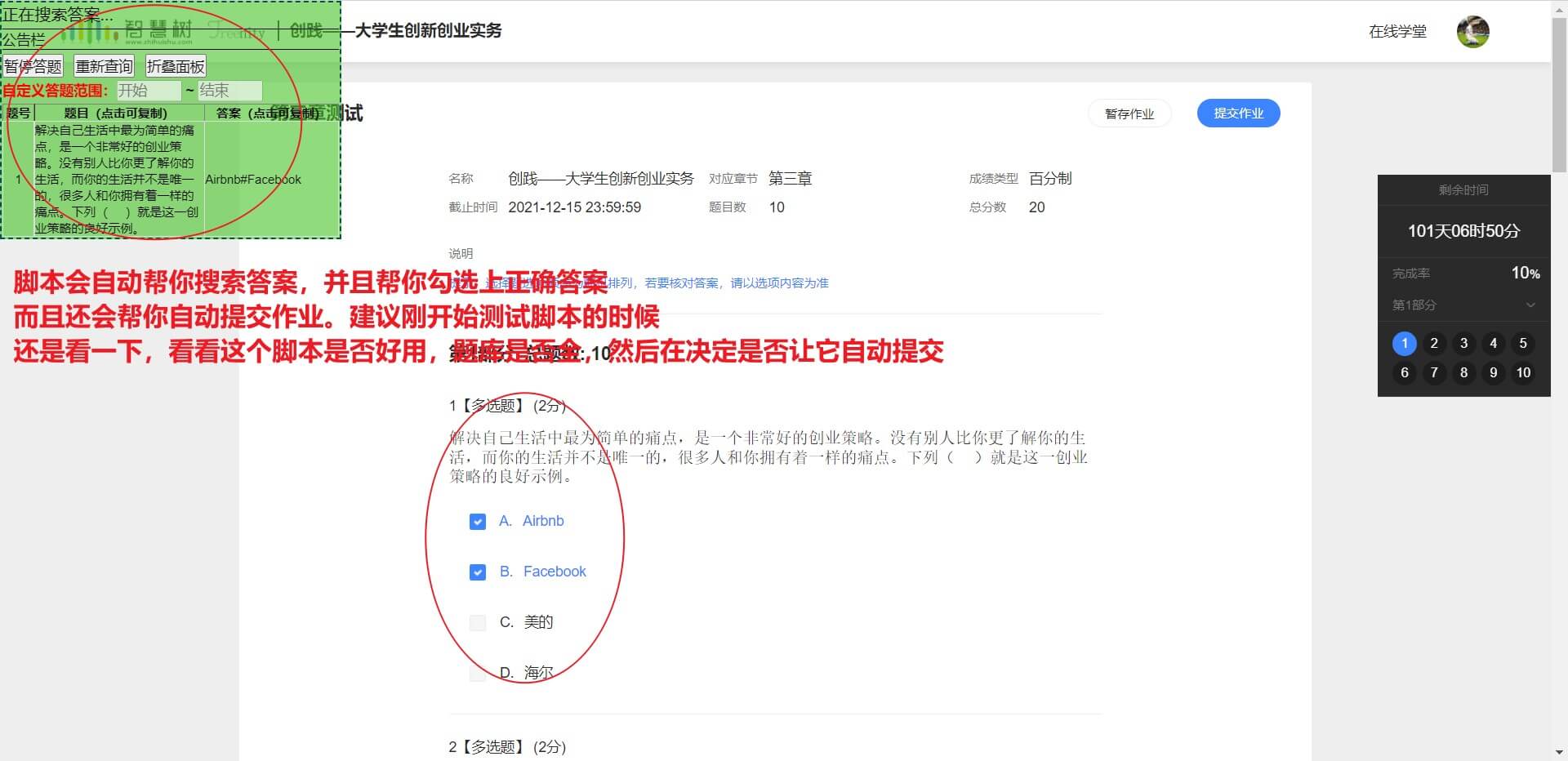Jump to question 2 in navigator
The width and height of the screenshot is (1568, 761).
click(x=1433, y=344)
